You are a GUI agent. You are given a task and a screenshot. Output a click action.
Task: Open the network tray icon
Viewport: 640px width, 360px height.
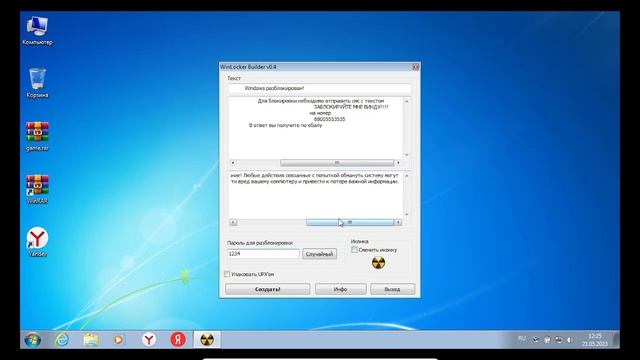click(558, 340)
